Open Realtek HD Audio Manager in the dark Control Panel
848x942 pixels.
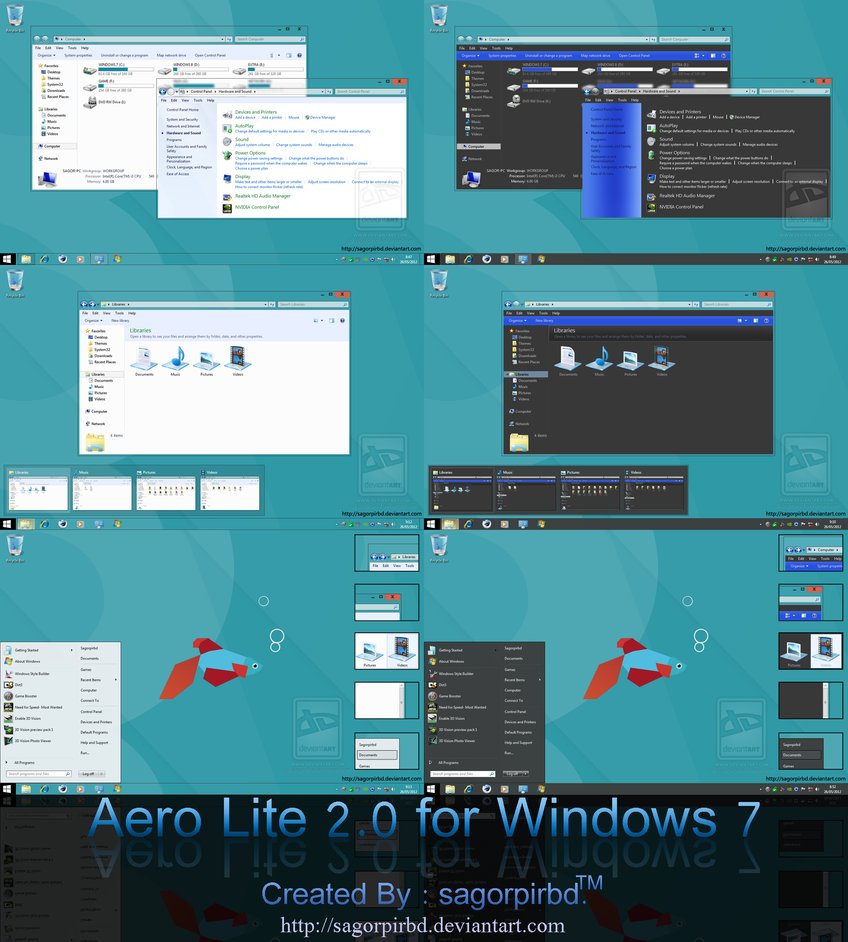(x=687, y=196)
